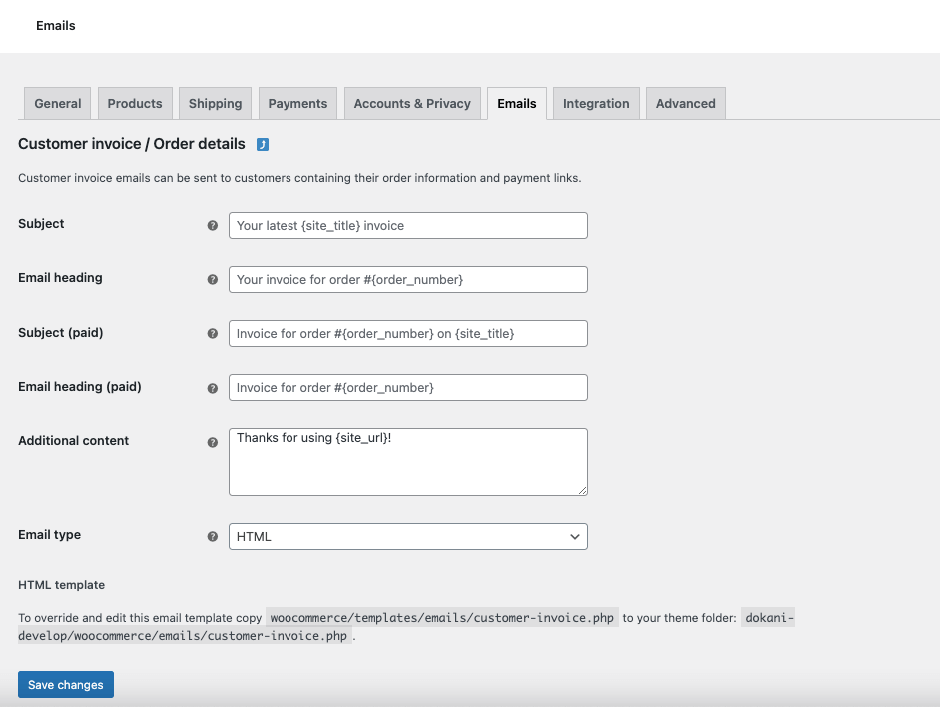Click the help icon beside Email type

(213, 537)
